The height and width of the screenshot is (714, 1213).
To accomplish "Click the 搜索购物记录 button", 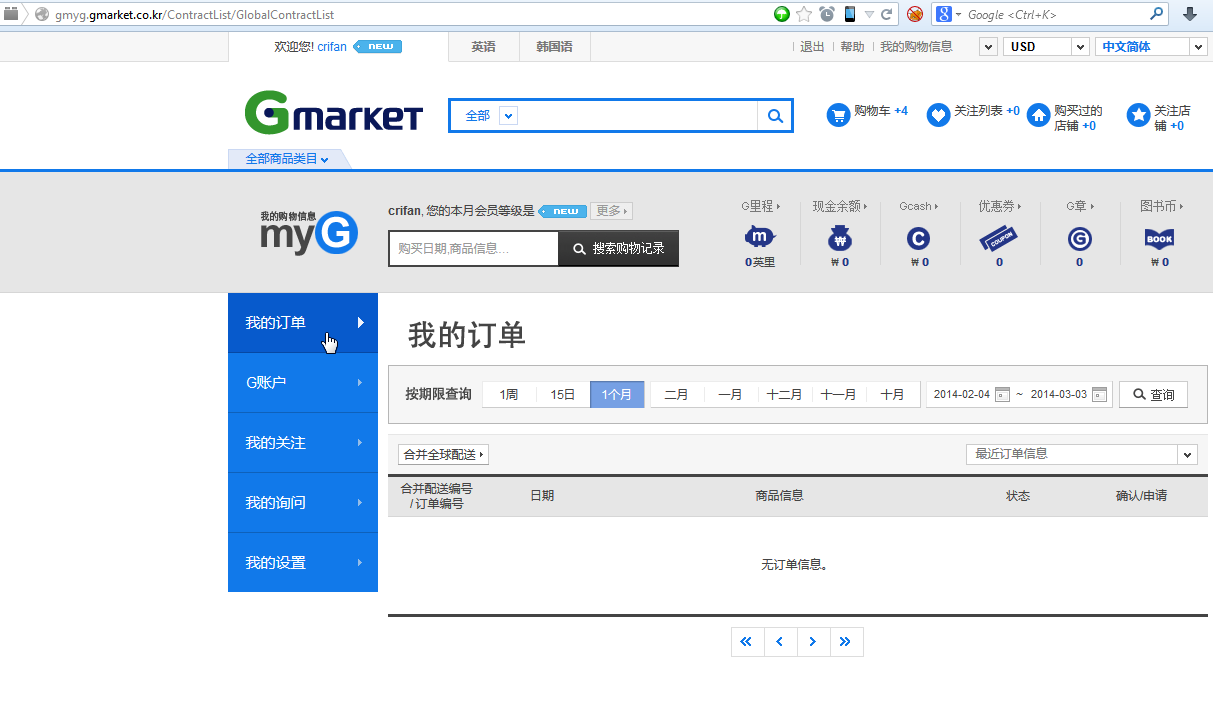I will coord(618,248).
